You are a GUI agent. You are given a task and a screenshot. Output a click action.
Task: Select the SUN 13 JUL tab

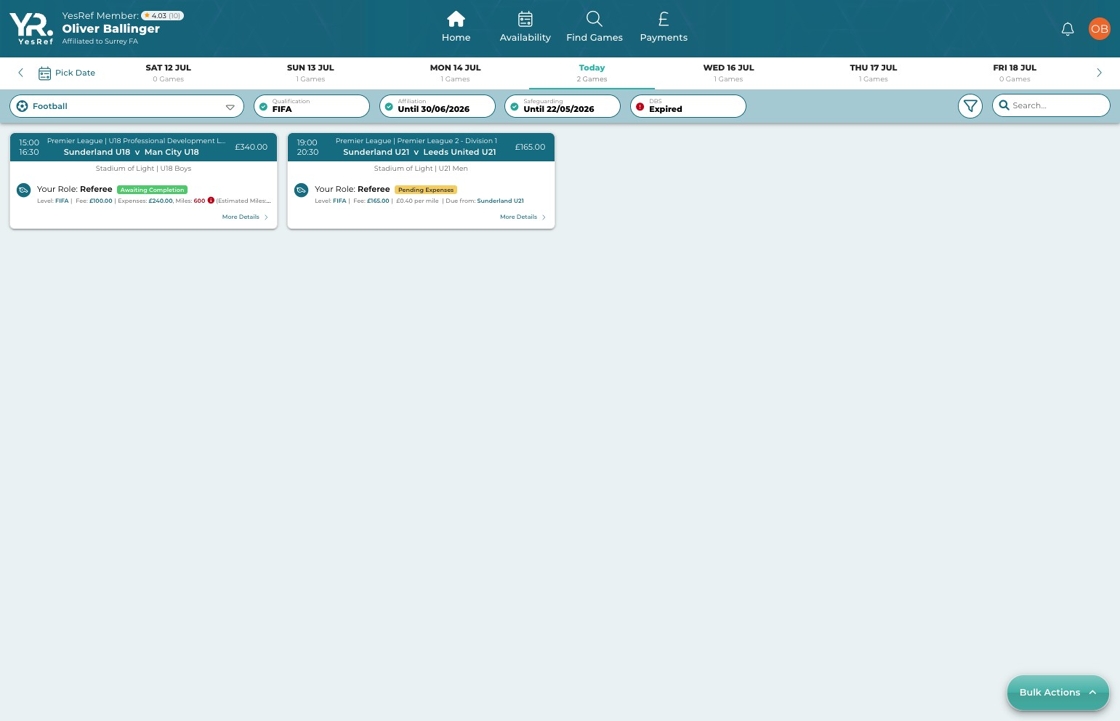311,72
